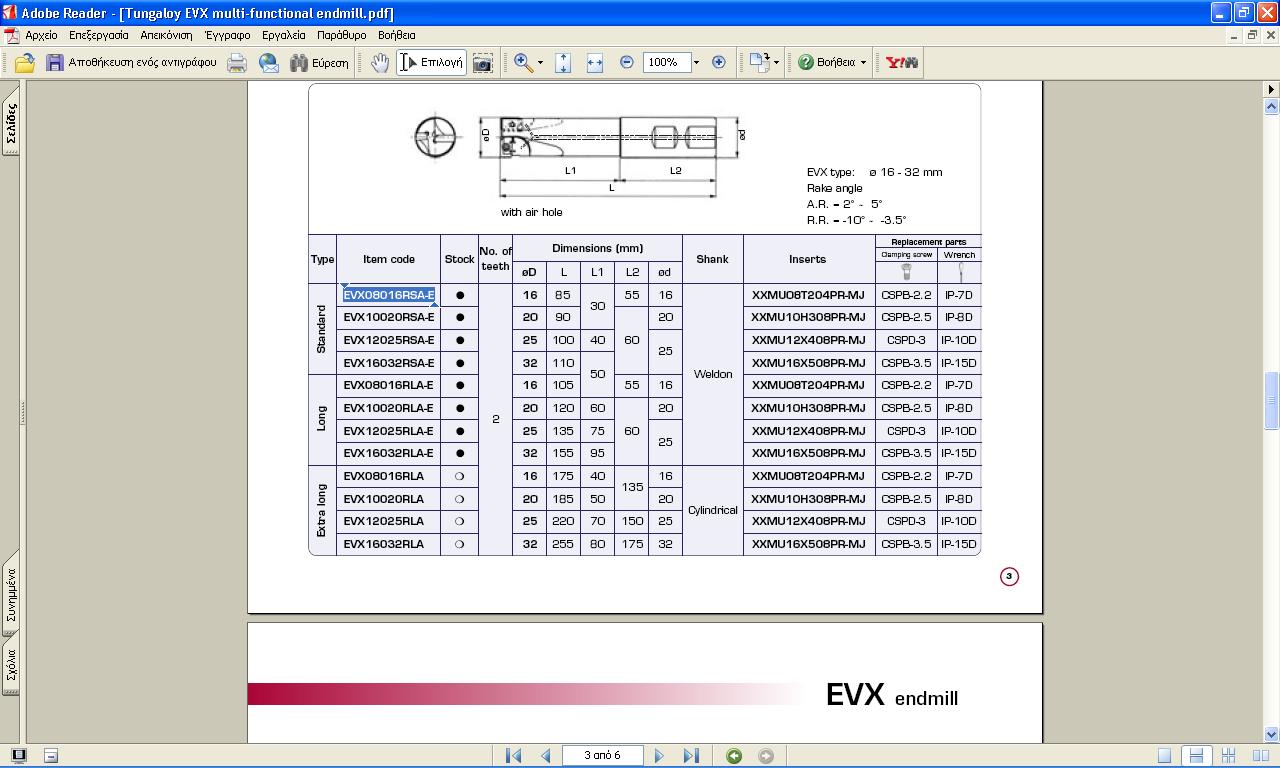Open the Συνημμένα side panel tab
Screen dimensions: 1280x768
pos(12,594)
